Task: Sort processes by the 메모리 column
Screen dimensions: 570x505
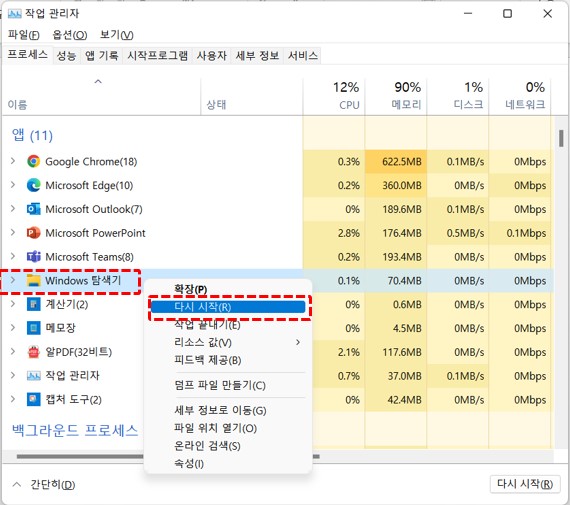Action: pyautogui.click(x=396, y=97)
